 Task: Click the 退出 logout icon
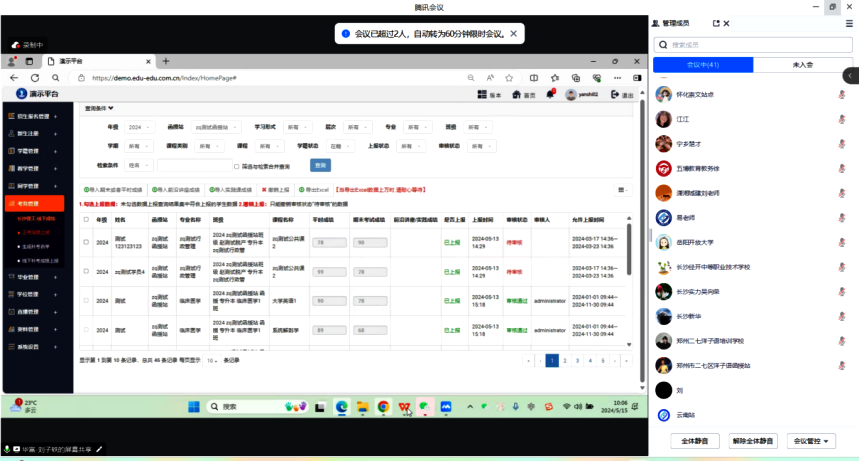pos(615,95)
